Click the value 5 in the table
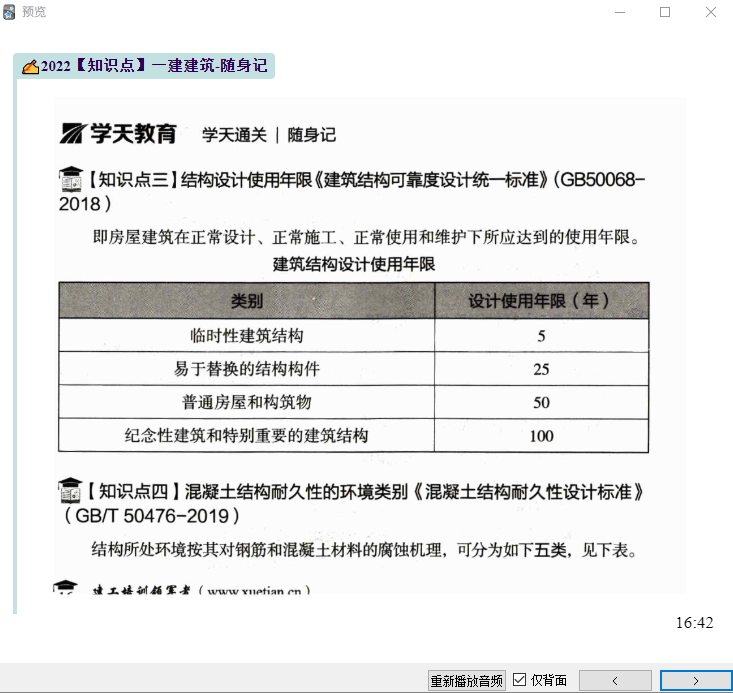This screenshot has height=693, width=733. click(x=541, y=336)
